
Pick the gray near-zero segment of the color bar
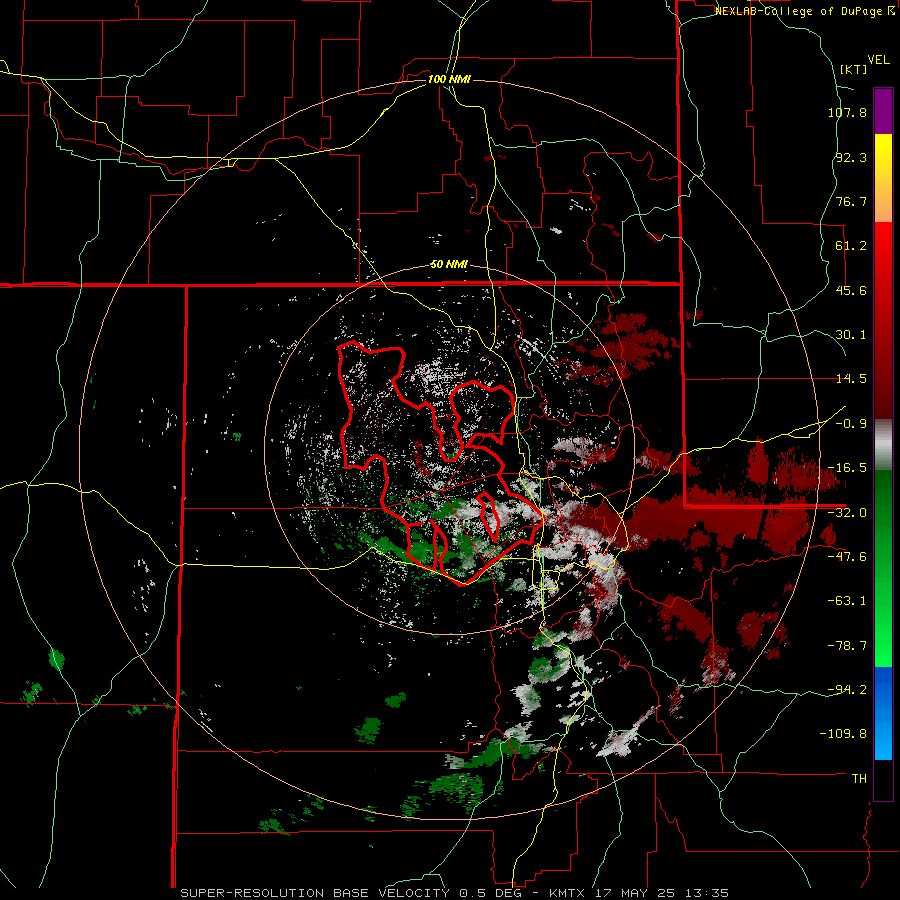click(883, 445)
